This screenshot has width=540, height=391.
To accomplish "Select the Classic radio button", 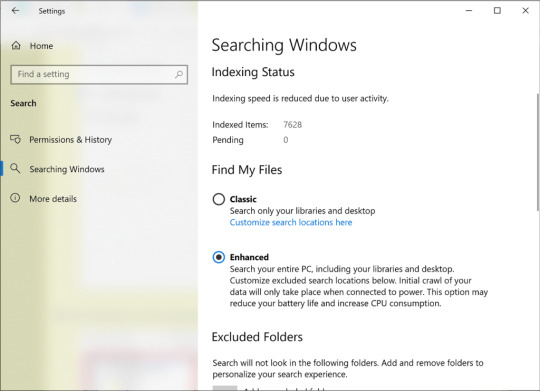I will click(219, 199).
